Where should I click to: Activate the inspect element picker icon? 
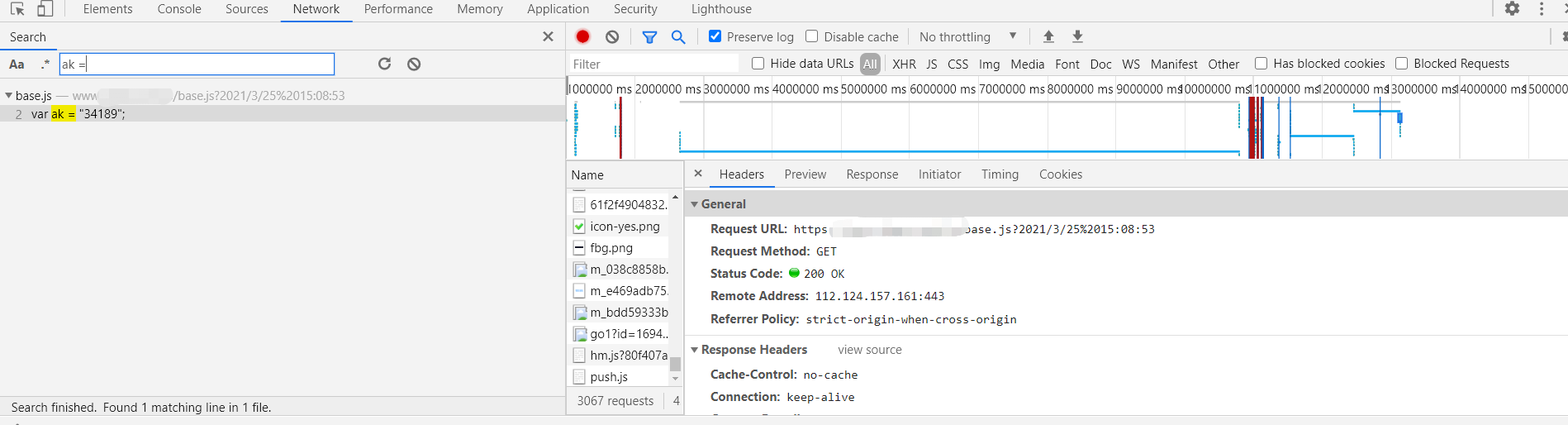point(17,9)
